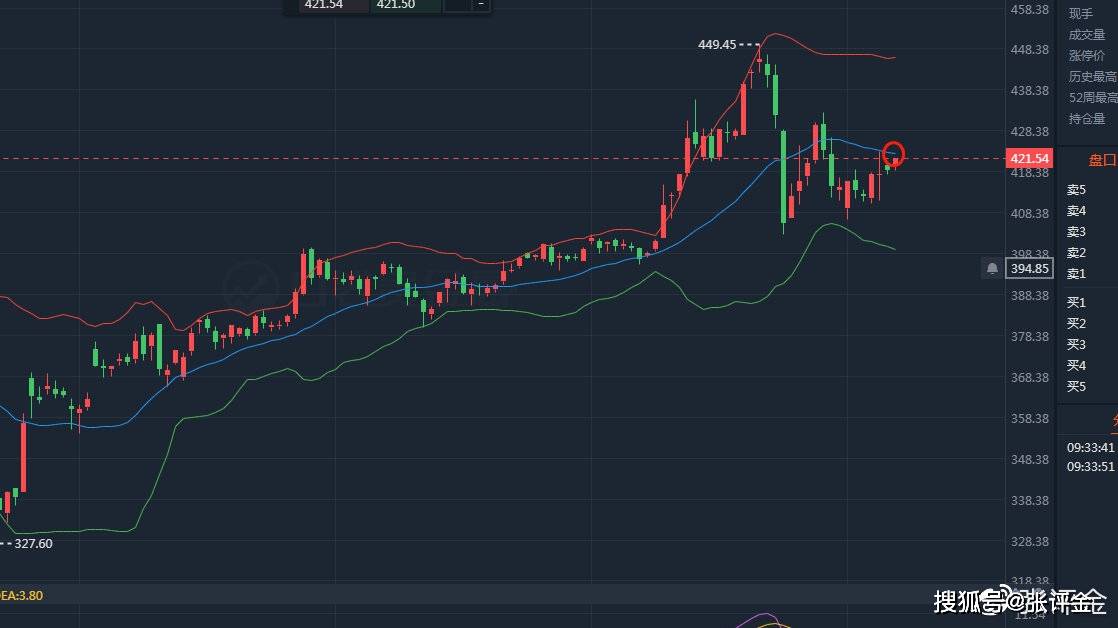The image size is (1118, 628).
Task: Click the 394.85 crosshair price label
Action: coord(1030,269)
